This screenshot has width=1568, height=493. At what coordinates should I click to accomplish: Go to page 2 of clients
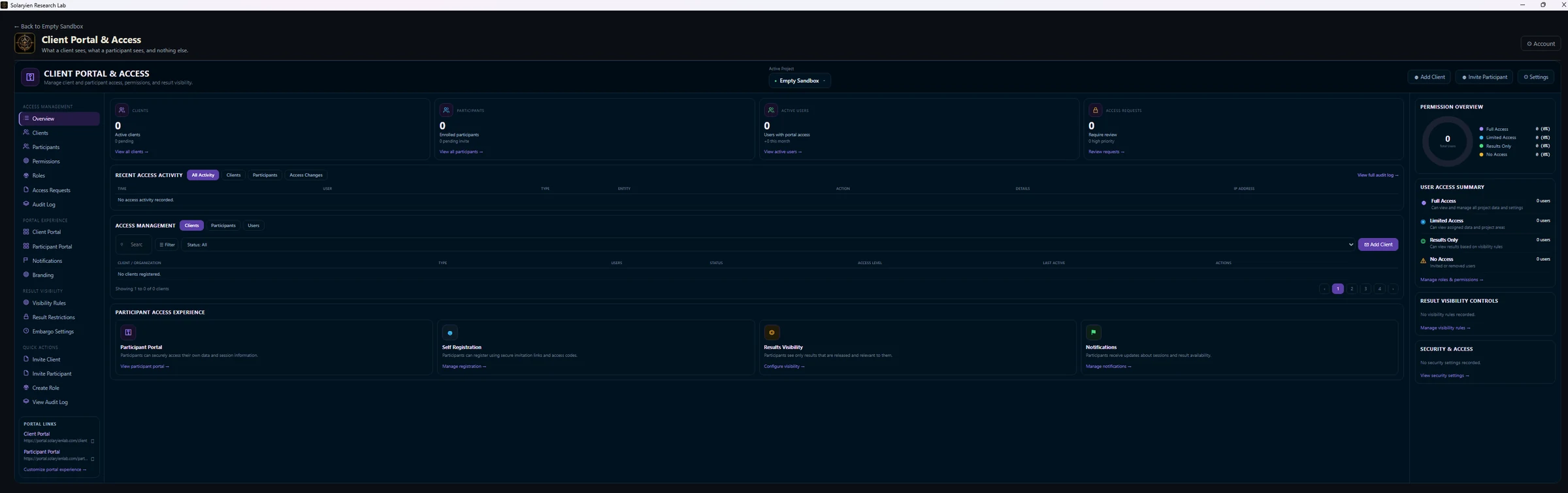pos(1352,289)
